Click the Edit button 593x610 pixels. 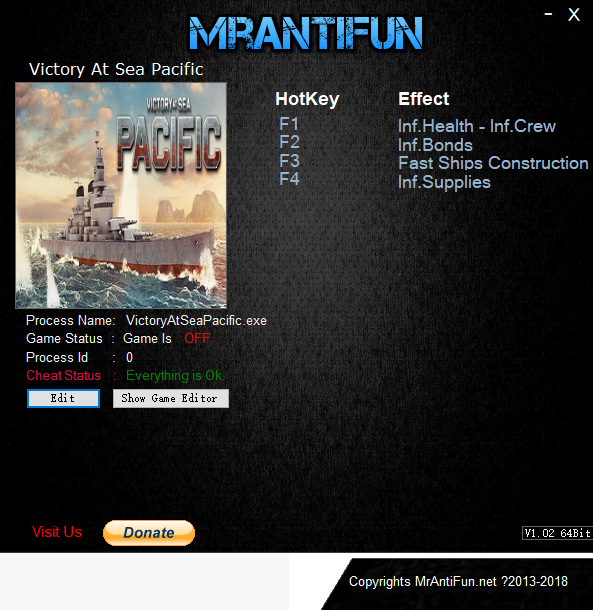pos(63,398)
